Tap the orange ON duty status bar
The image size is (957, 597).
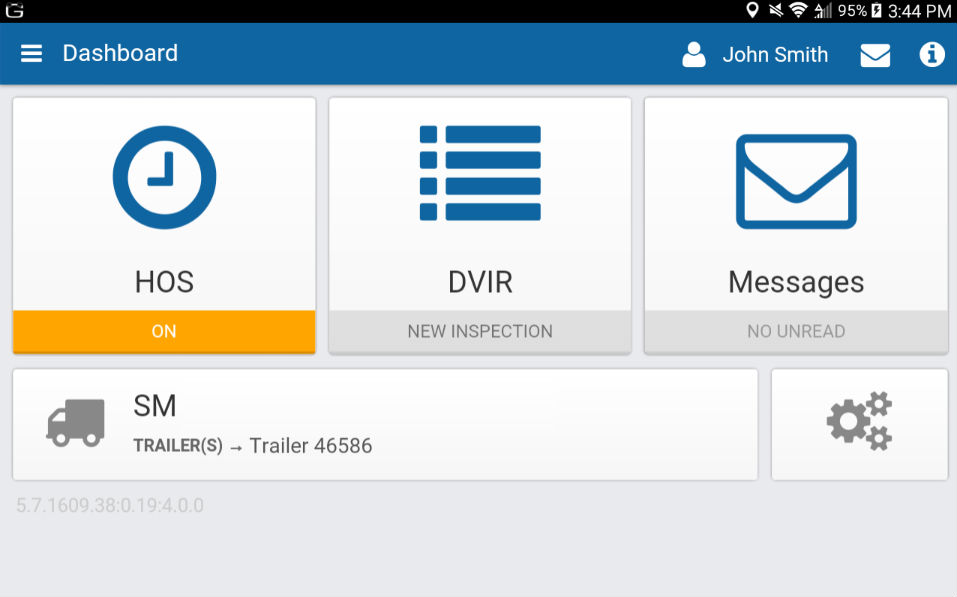point(163,331)
